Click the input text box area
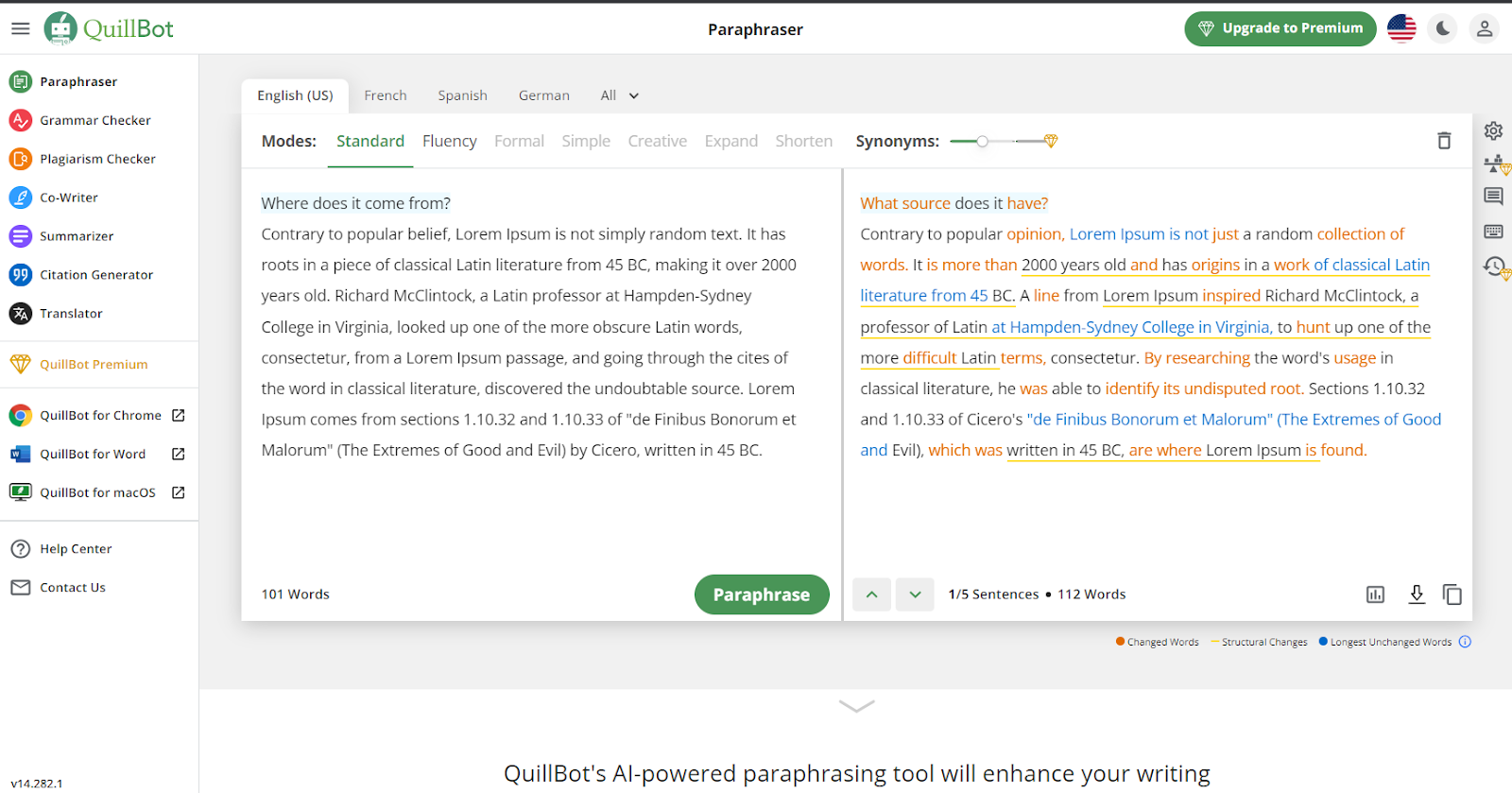 pyautogui.click(x=541, y=369)
